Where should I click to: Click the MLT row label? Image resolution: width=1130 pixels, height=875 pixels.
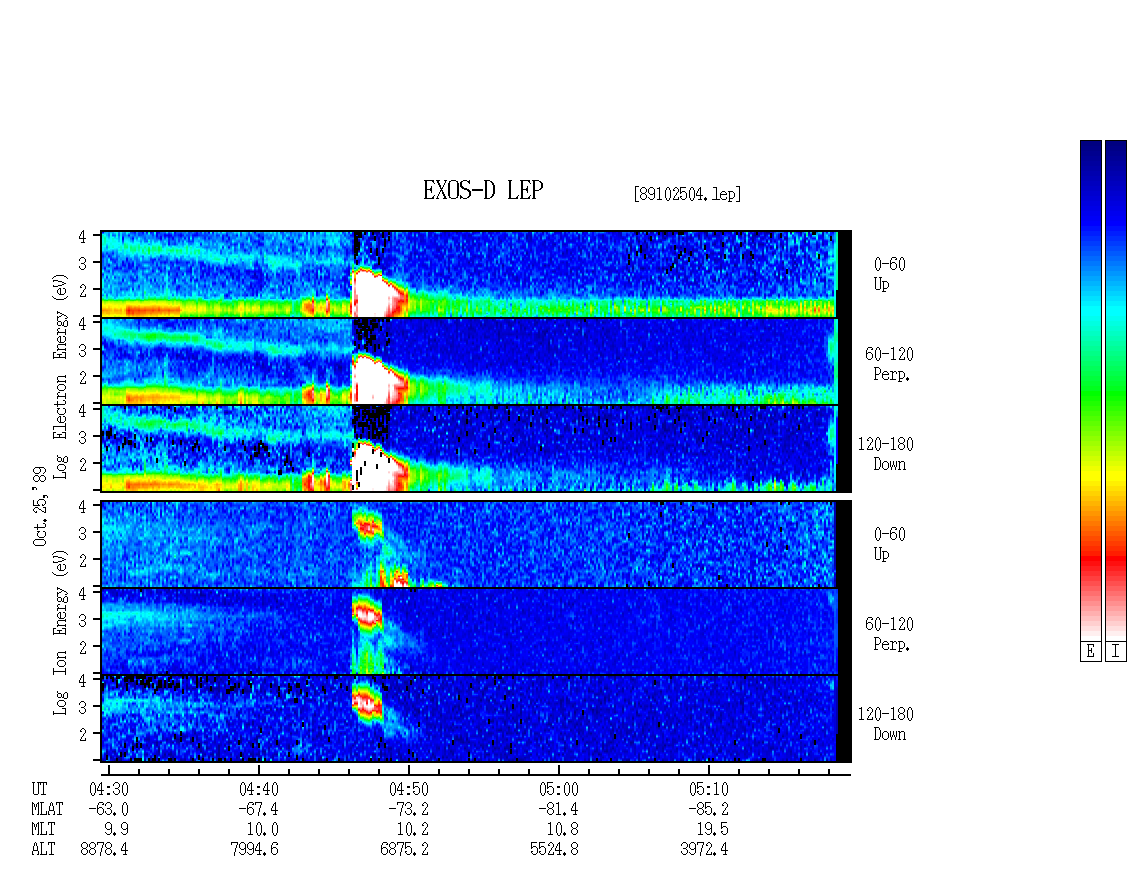click(43, 830)
